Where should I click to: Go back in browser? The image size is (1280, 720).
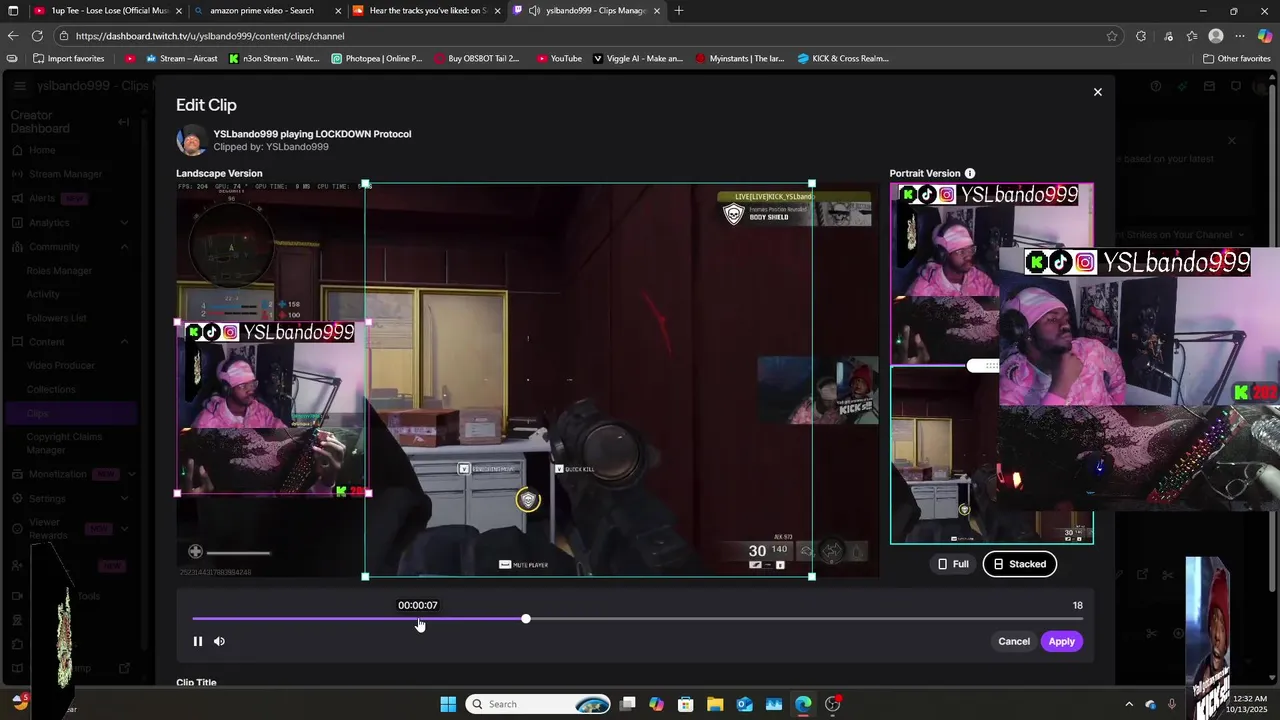tap(13, 36)
